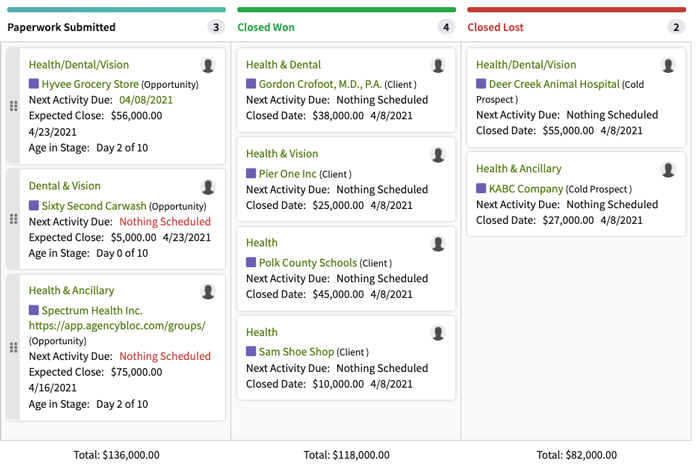Click the $45,000.00 closed date amount

pyautogui.click(x=338, y=294)
